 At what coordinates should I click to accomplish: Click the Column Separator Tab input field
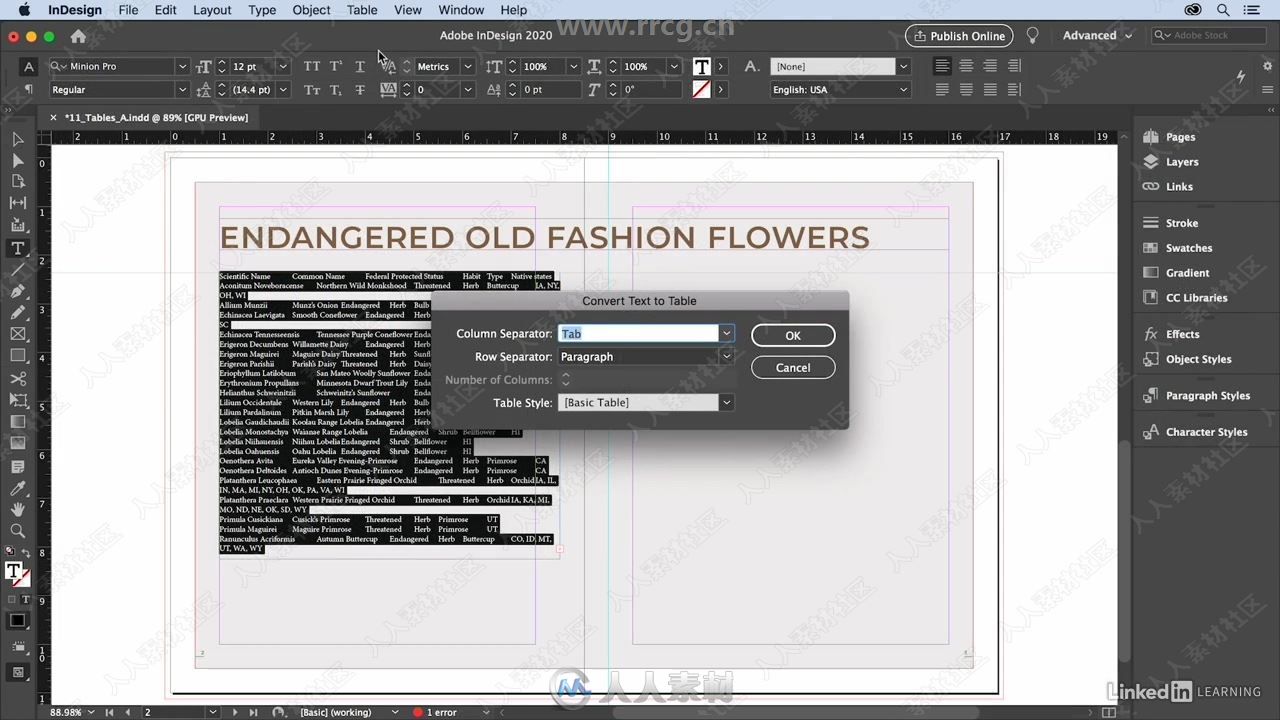pyautogui.click(x=638, y=333)
